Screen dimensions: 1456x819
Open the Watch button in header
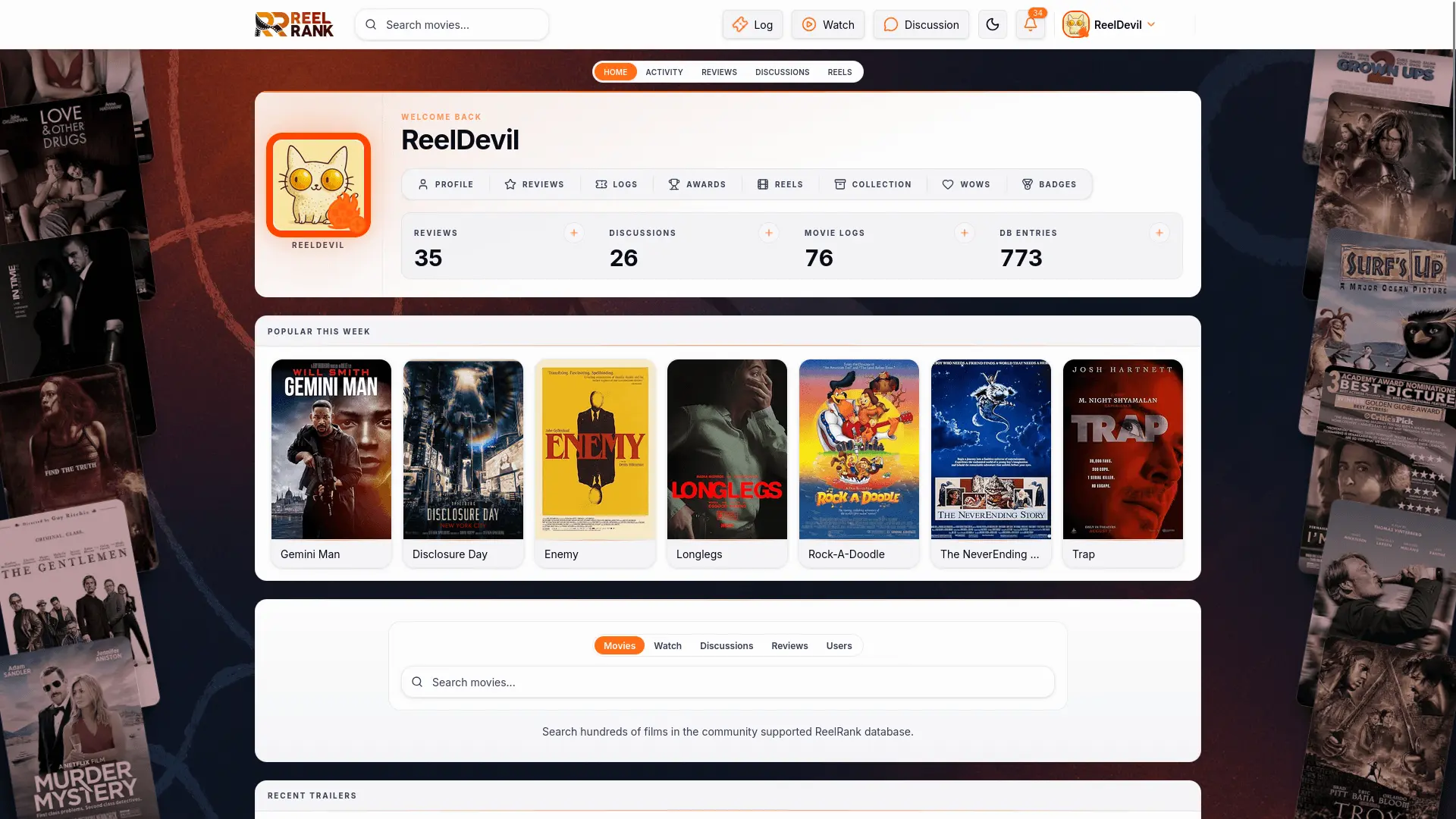(x=828, y=24)
